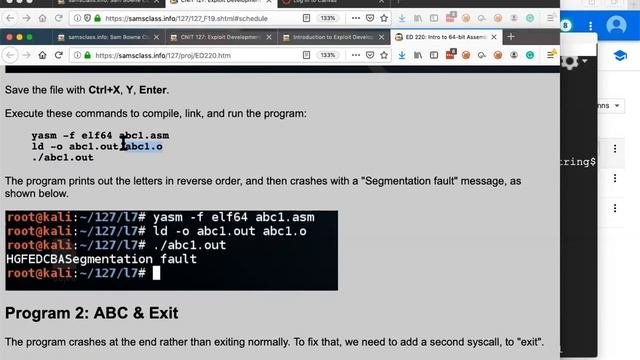Open home page in front Firefox window
Screen dimensions: 640x360
[x=42, y=55]
